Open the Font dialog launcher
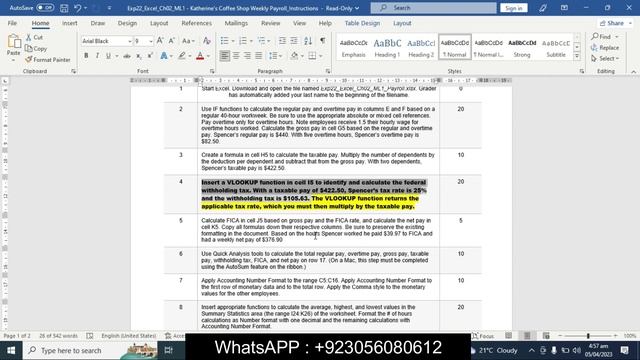 point(212,71)
